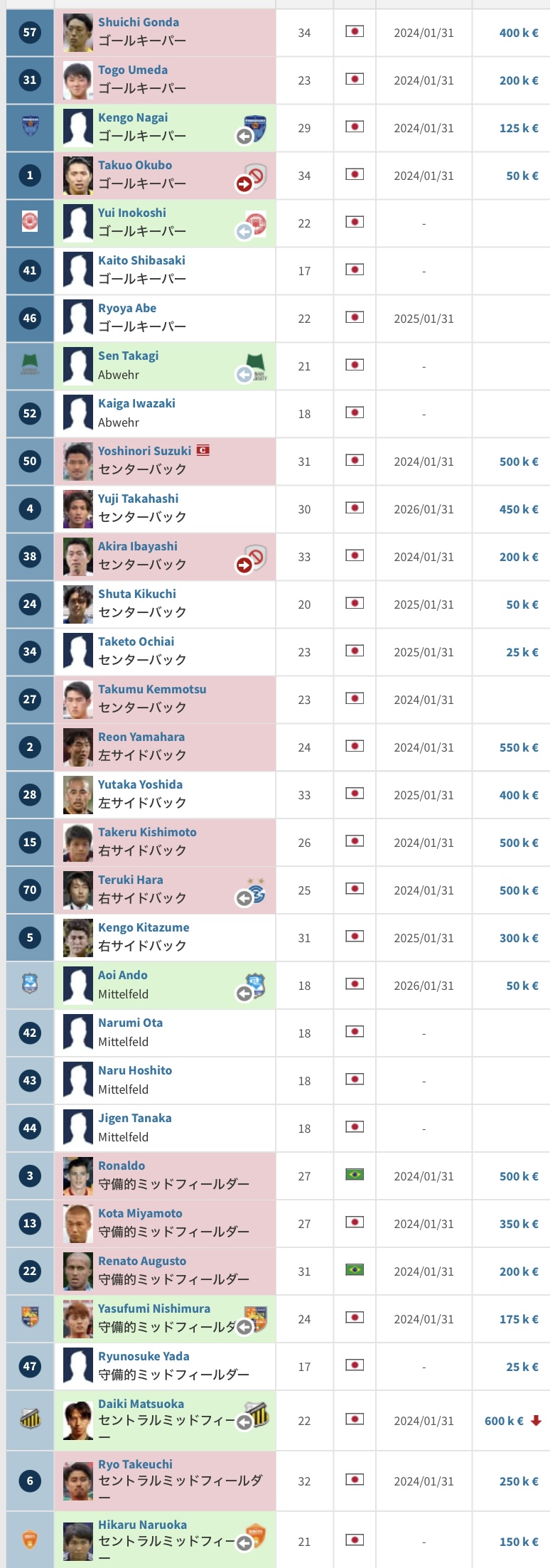Click the red departure arrow on Takuo Okubo
The width and height of the screenshot is (550, 1568).
pos(244,184)
